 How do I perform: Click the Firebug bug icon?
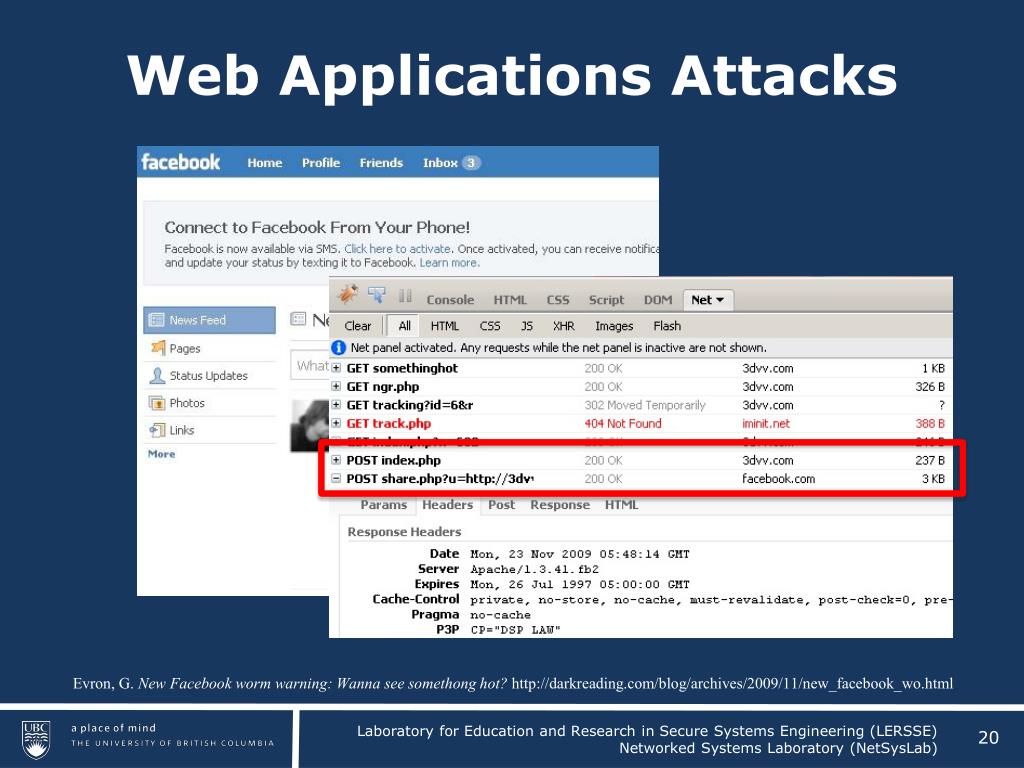(x=348, y=295)
